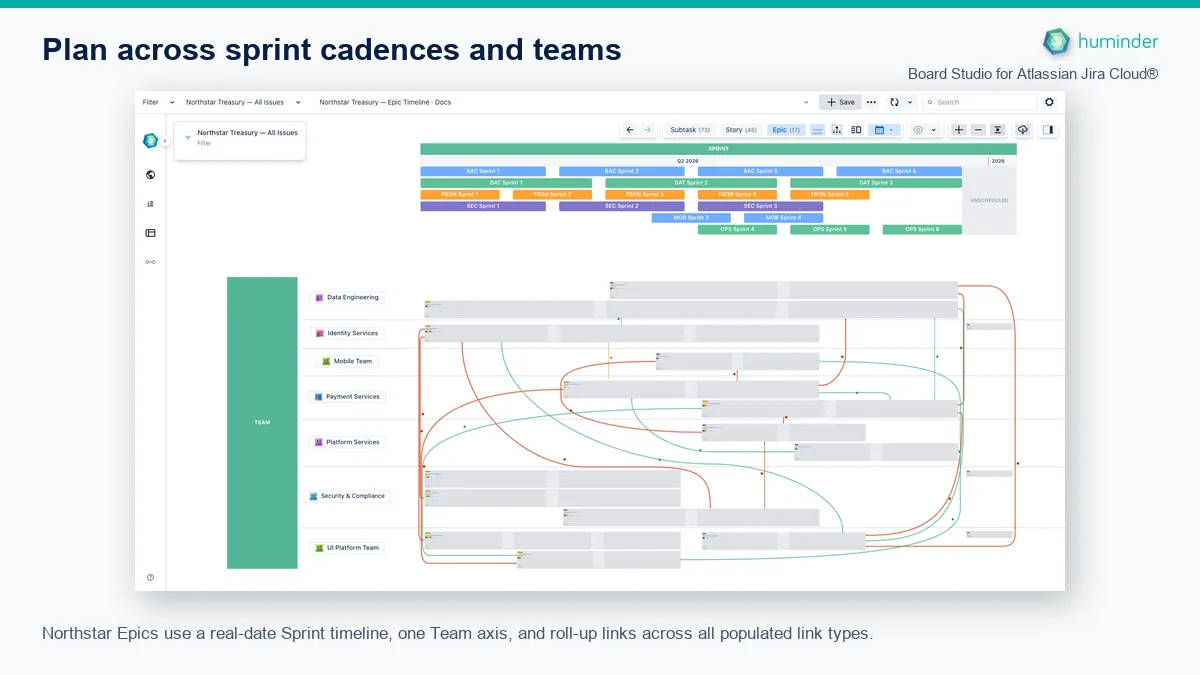Click the huminder logo
The height and width of the screenshot is (675, 1200).
coord(1100,41)
